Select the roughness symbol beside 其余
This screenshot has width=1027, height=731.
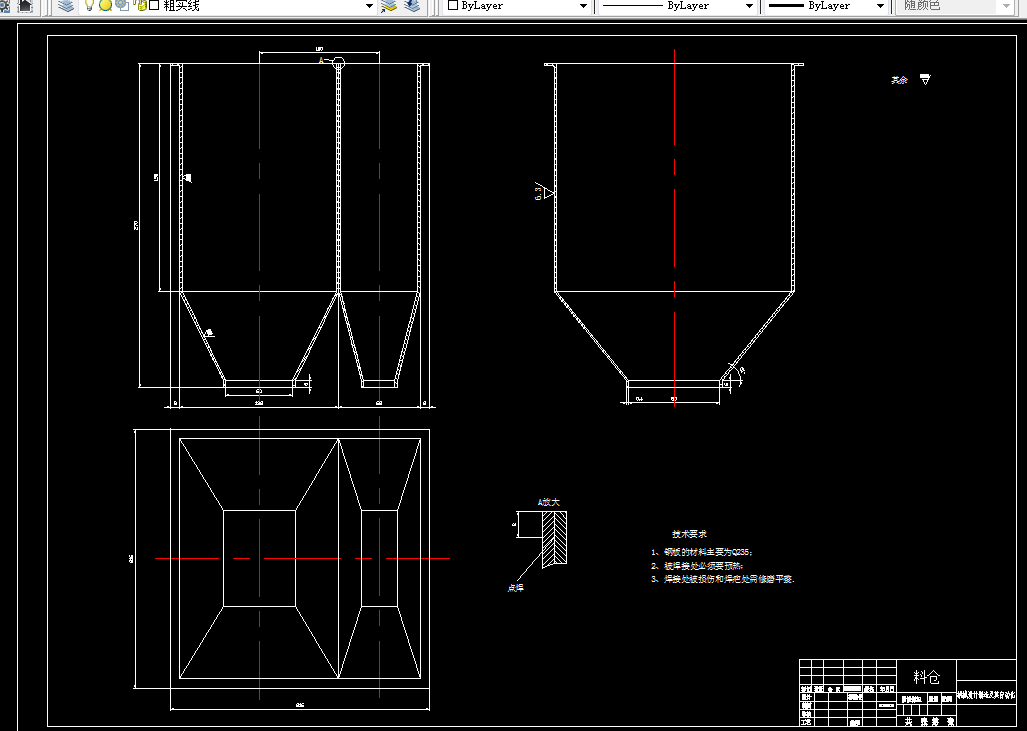coord(925,79)
